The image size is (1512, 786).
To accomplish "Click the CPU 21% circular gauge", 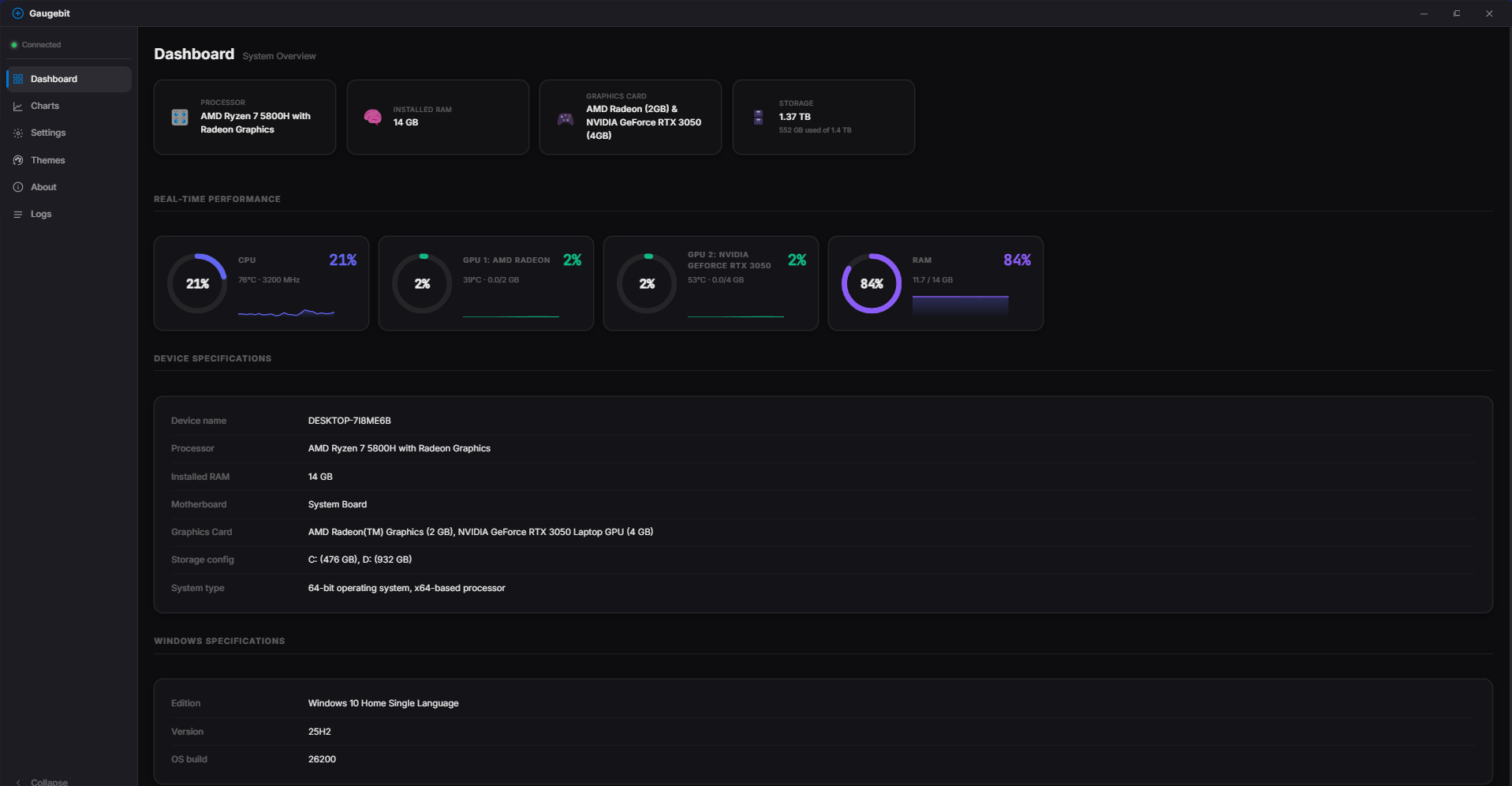I will 197,283.
